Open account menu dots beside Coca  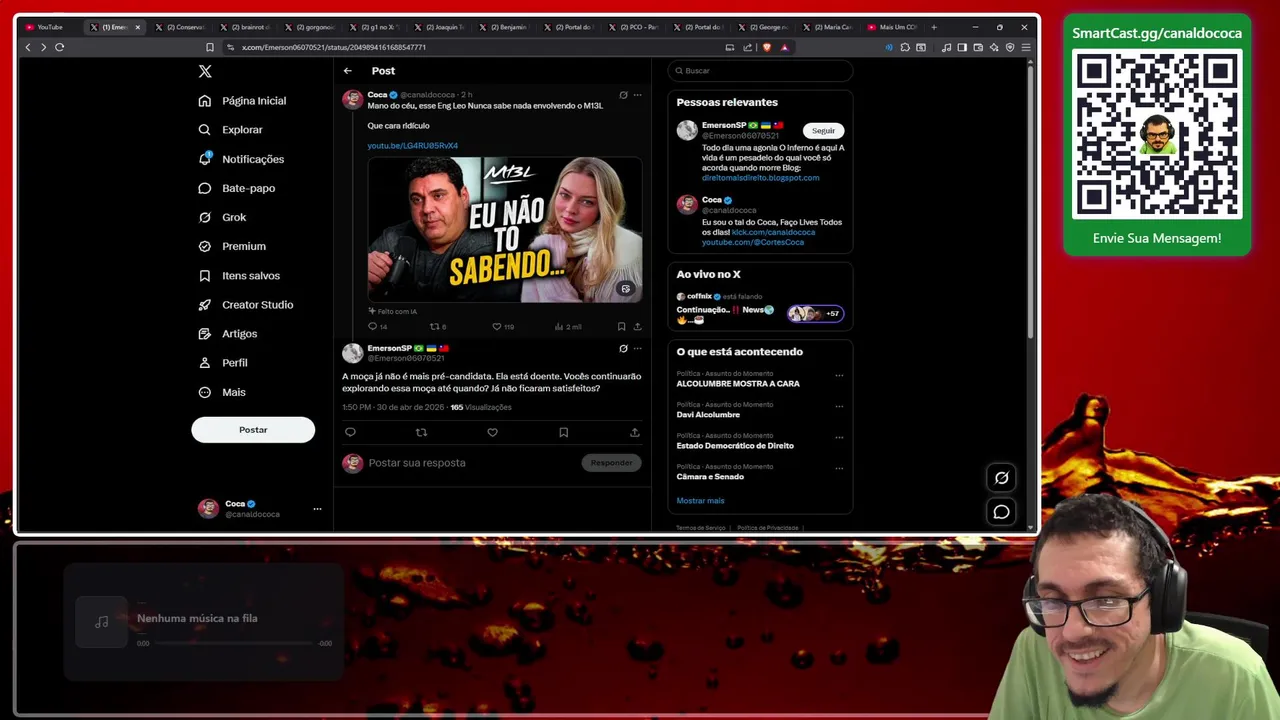point(317,509)
